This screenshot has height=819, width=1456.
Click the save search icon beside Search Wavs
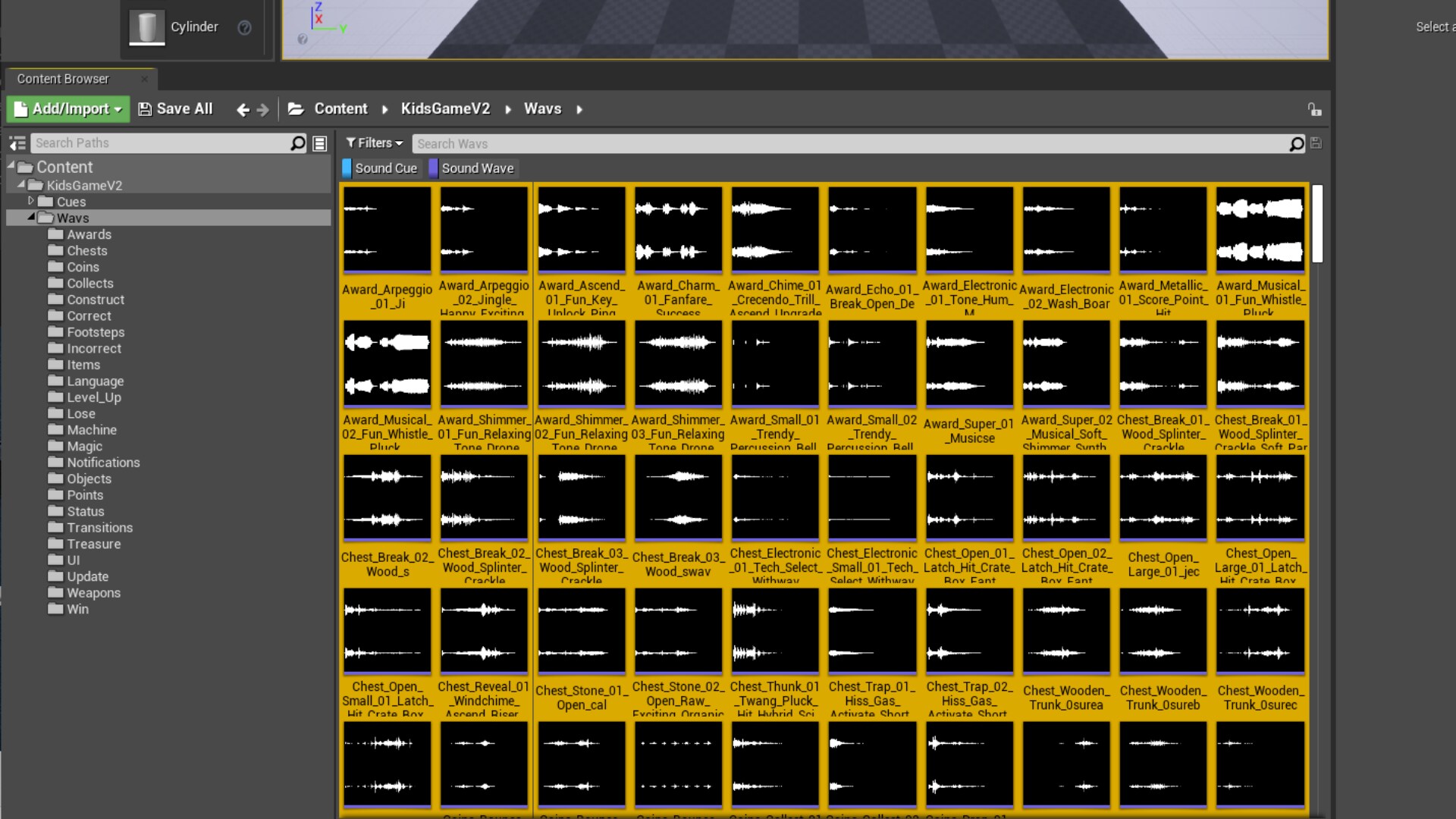click(1316, 143)
